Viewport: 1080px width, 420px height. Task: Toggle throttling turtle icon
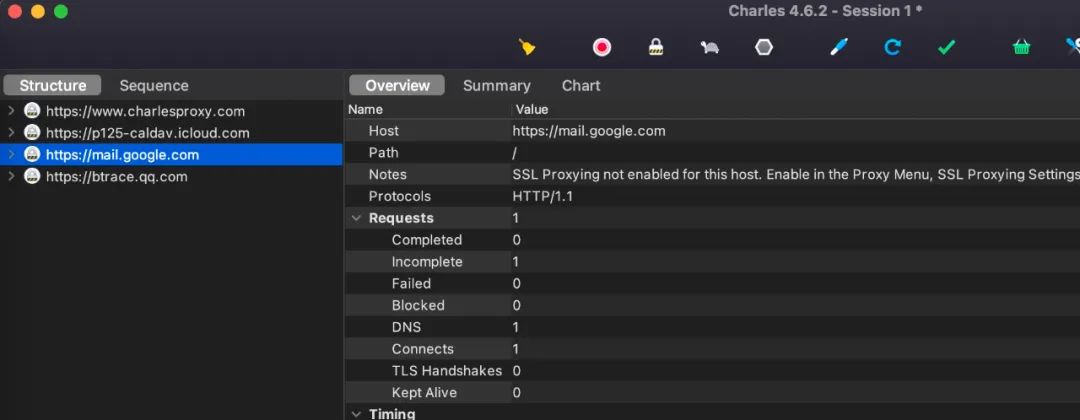click(x=709, y=48)
